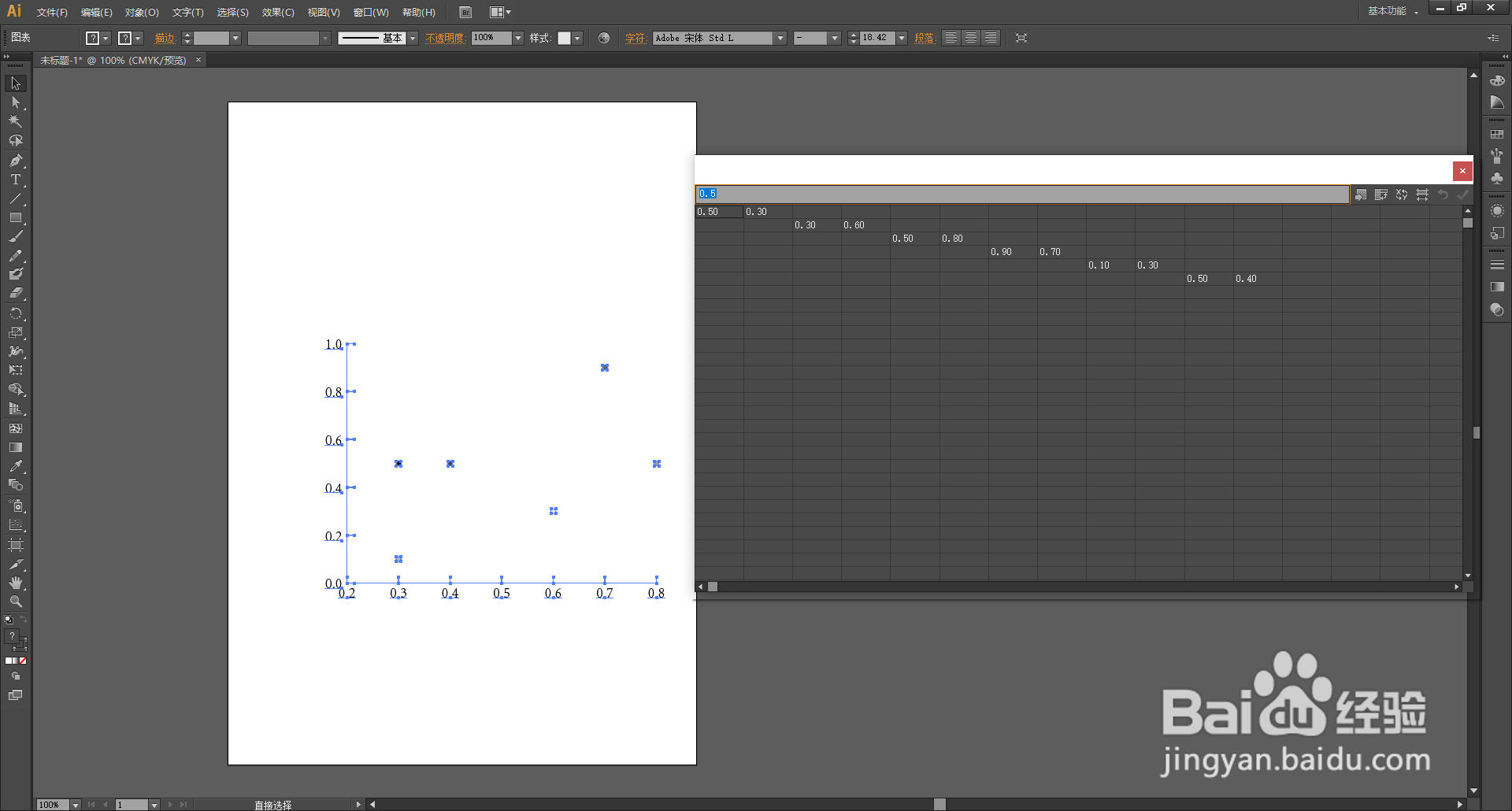The image size is (1512, 811).
Task: Open the Adobe 宋体 Std L font dropdown
Action: tap(780, 38)
